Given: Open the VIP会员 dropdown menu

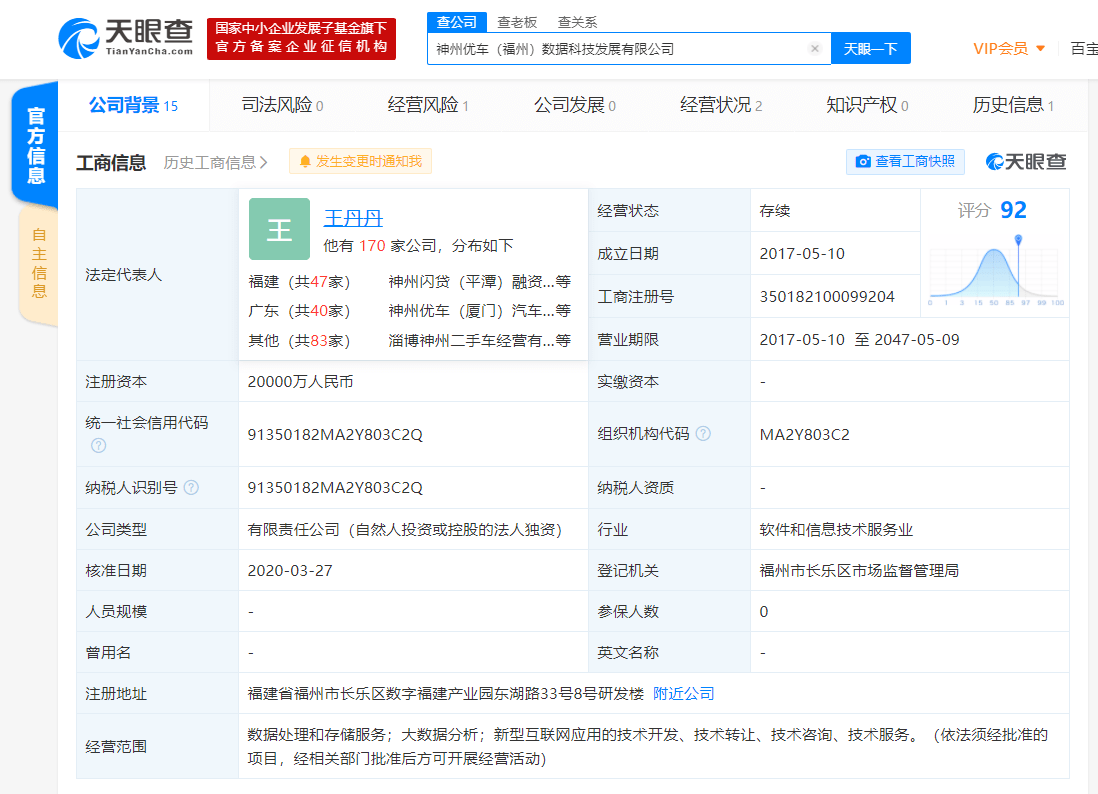Looking at the screenshot, I should [x=1009, y=48].
